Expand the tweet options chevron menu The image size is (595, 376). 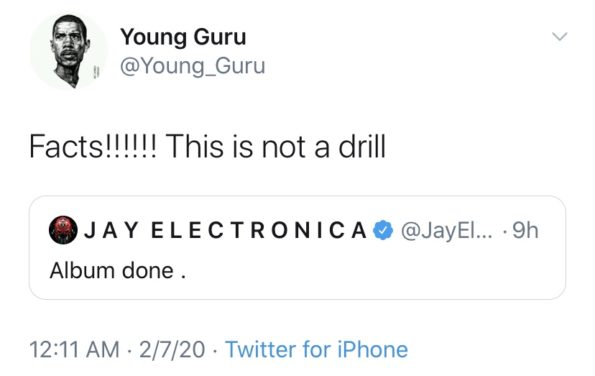[x=560, y=36]
